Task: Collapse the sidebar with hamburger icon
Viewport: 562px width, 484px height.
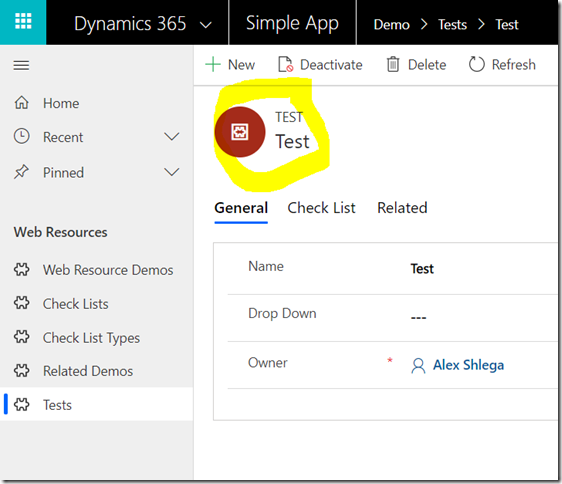Action: point(21,65)
